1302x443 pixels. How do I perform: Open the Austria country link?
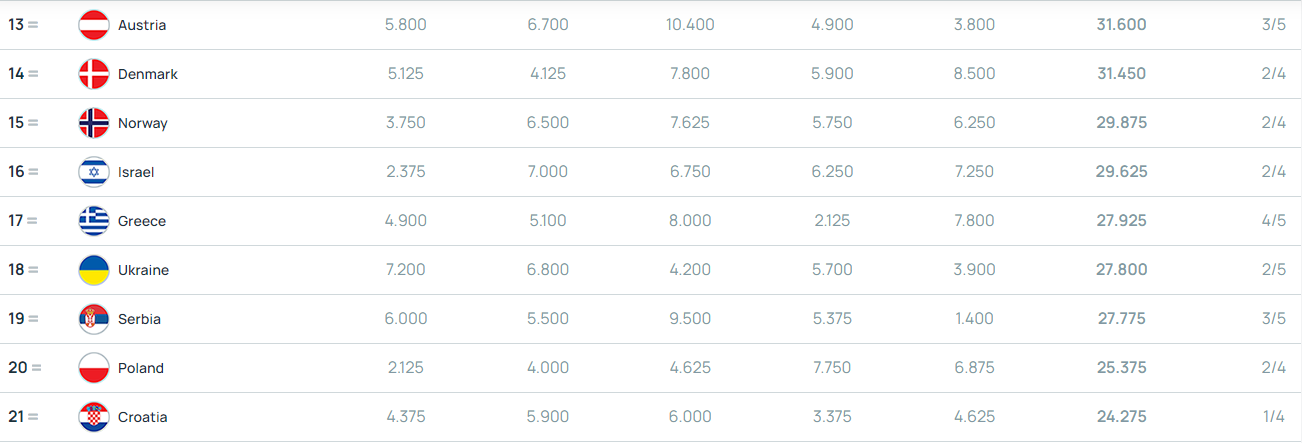pyautogui.click(x=142, y=25)
